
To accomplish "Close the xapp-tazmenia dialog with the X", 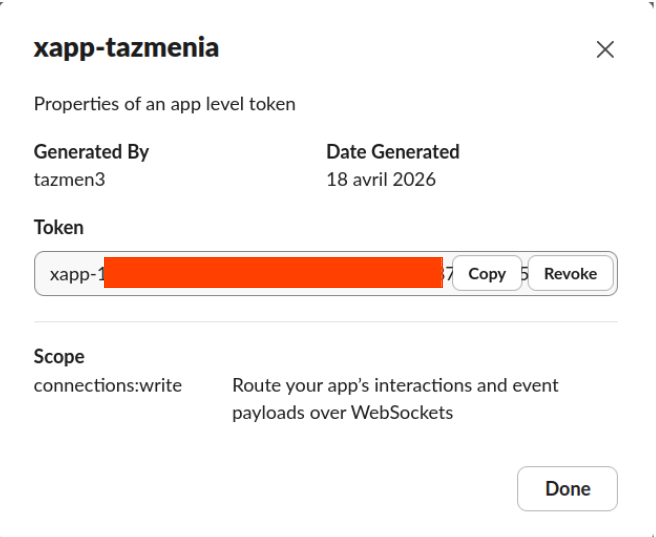I will pyautogui.click(x=605, y=50).
